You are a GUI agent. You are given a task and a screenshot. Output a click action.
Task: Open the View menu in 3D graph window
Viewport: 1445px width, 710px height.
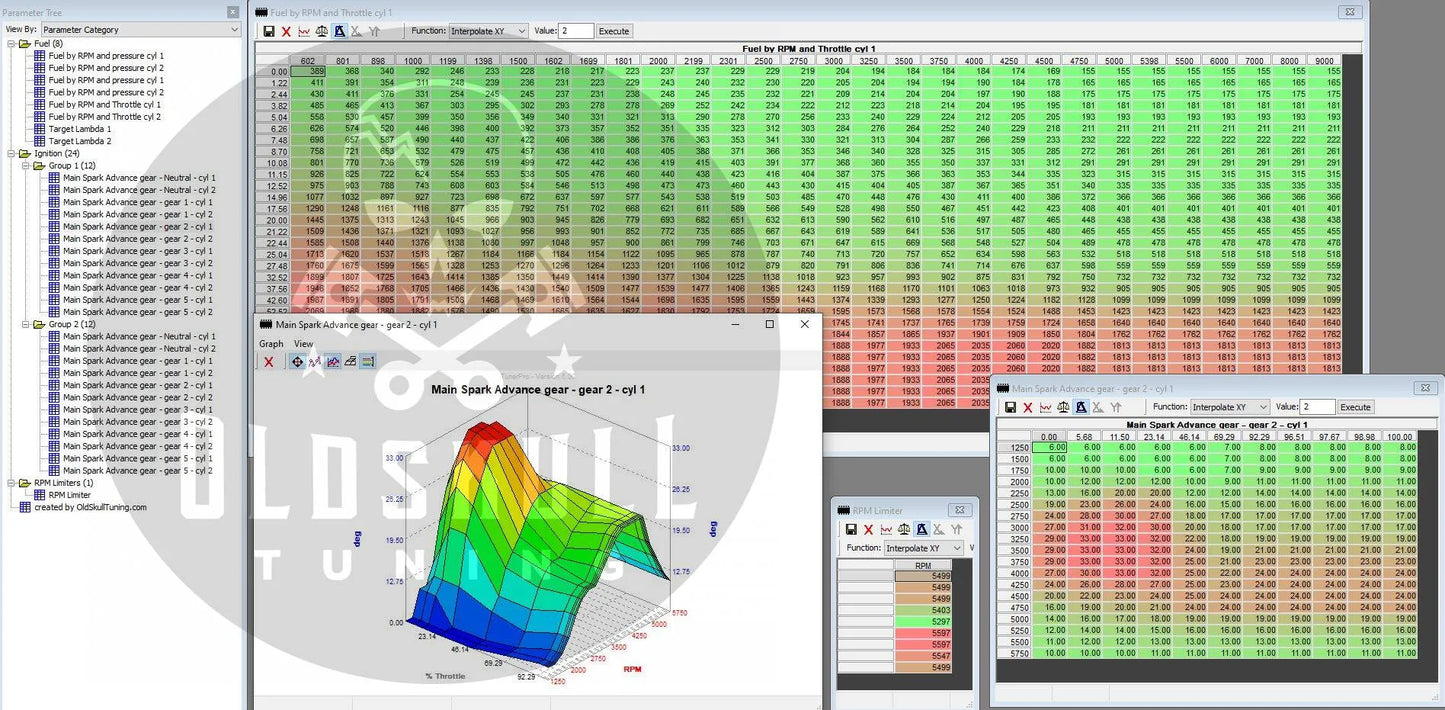(303, 344)
